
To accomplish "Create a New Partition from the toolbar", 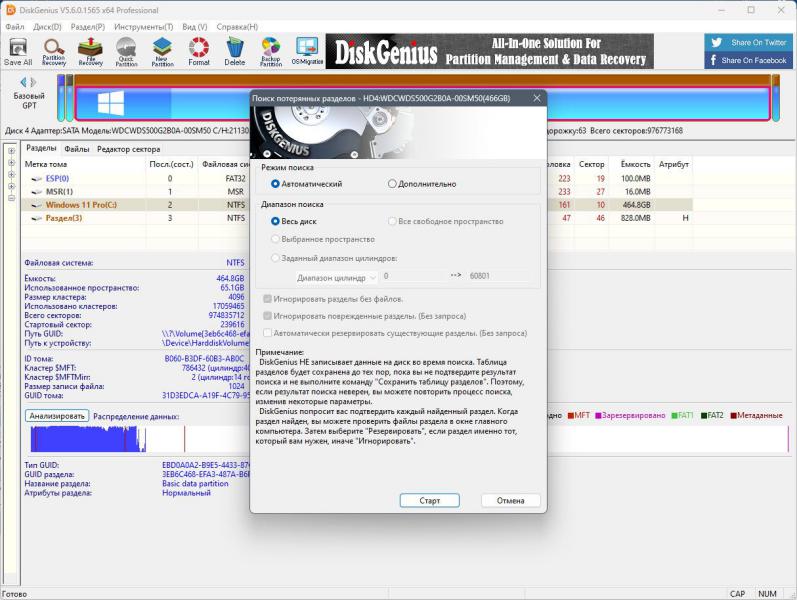I will [163, 51].
